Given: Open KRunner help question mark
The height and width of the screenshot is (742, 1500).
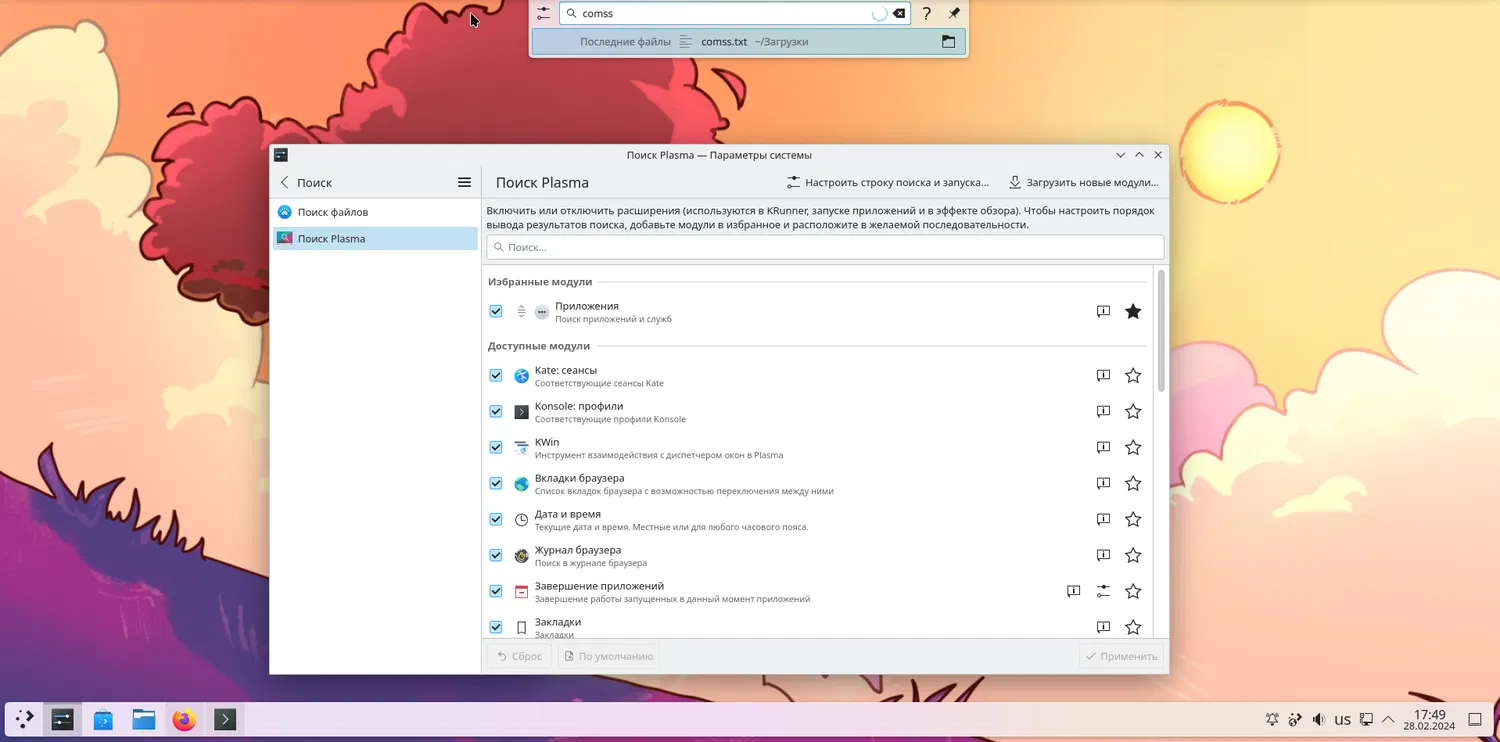Looking at the screenshot, I should (926, 14).
